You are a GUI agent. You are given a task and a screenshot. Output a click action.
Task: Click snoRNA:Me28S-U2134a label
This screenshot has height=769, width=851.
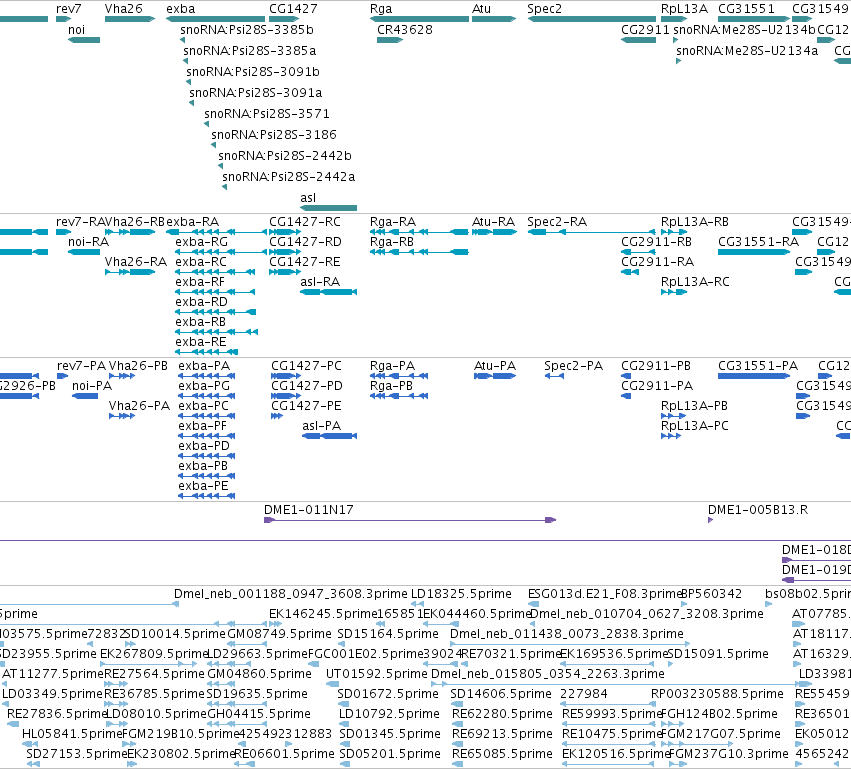point(747,51)
